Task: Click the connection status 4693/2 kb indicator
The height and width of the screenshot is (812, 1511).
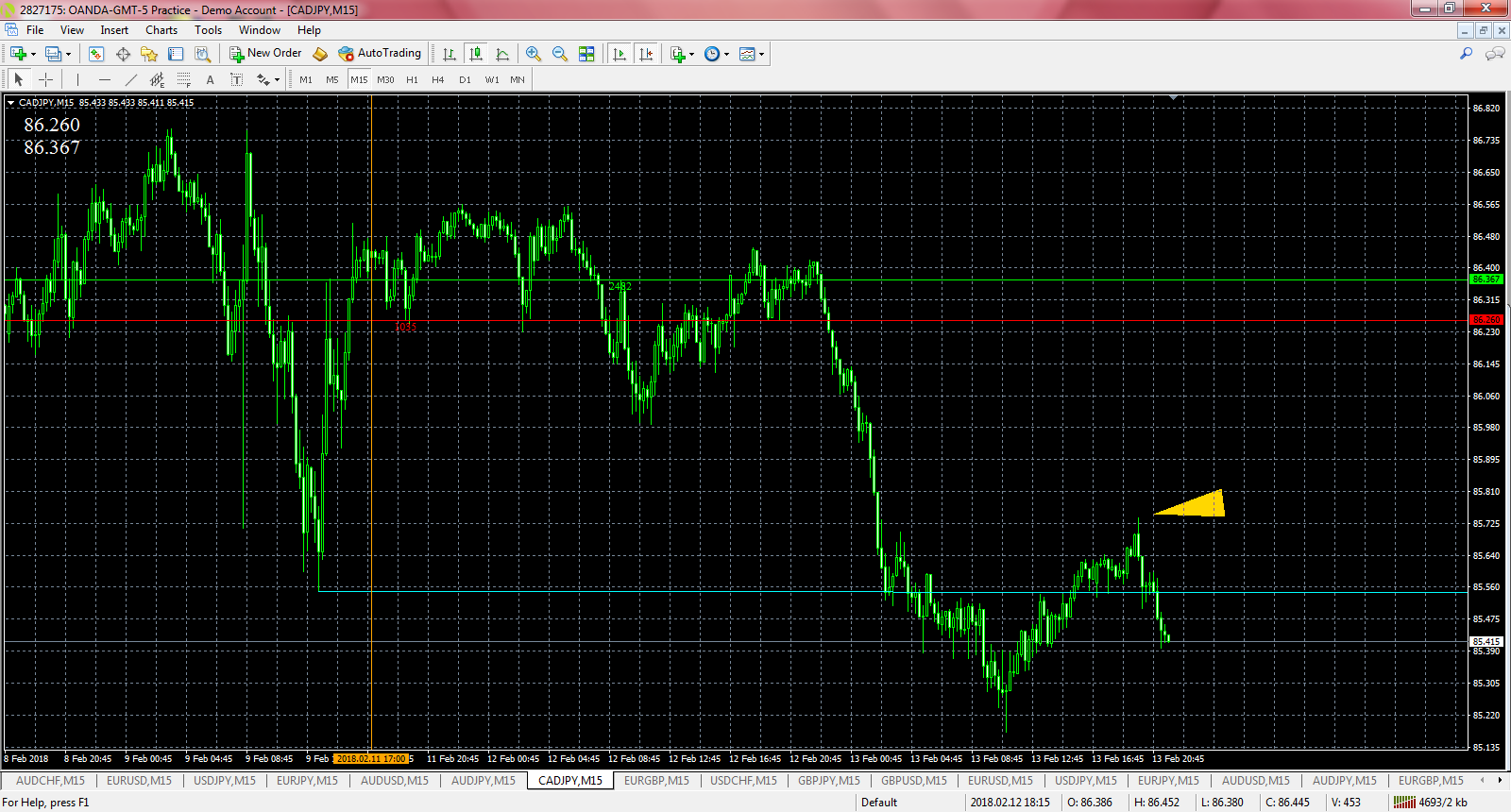Action: pyautogui.click(x=1432, y=803)
